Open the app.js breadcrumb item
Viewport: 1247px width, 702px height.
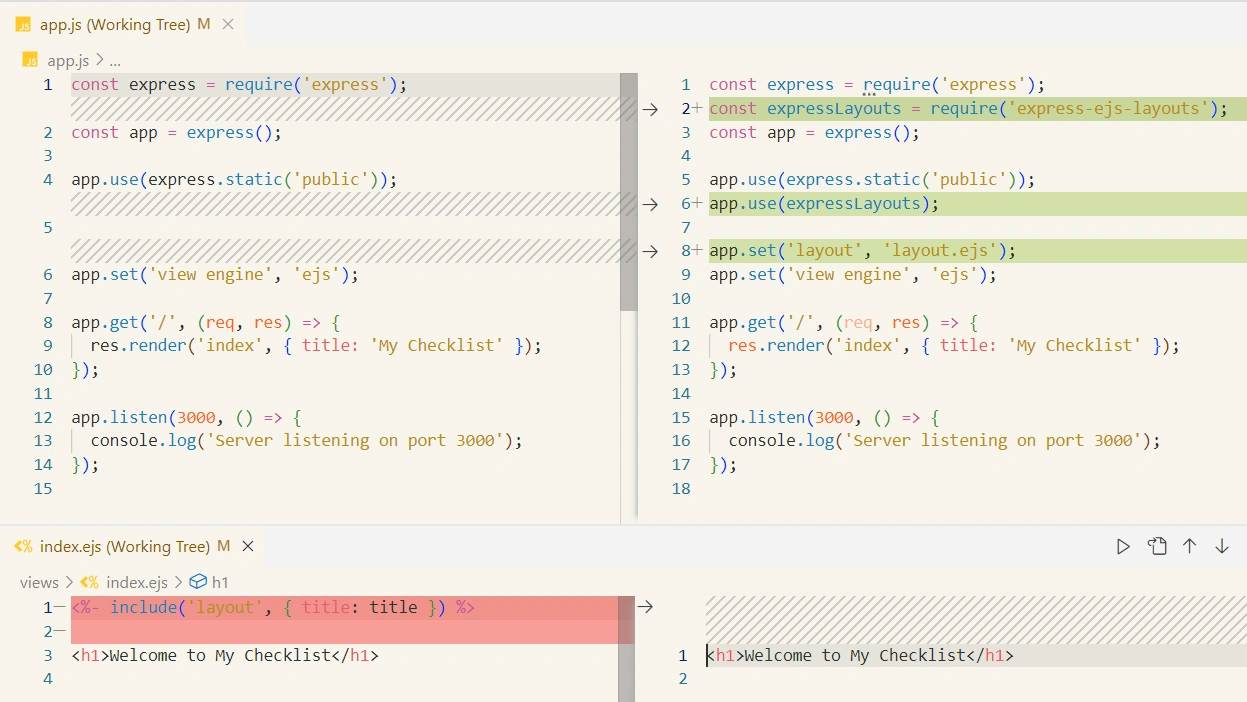68,60
